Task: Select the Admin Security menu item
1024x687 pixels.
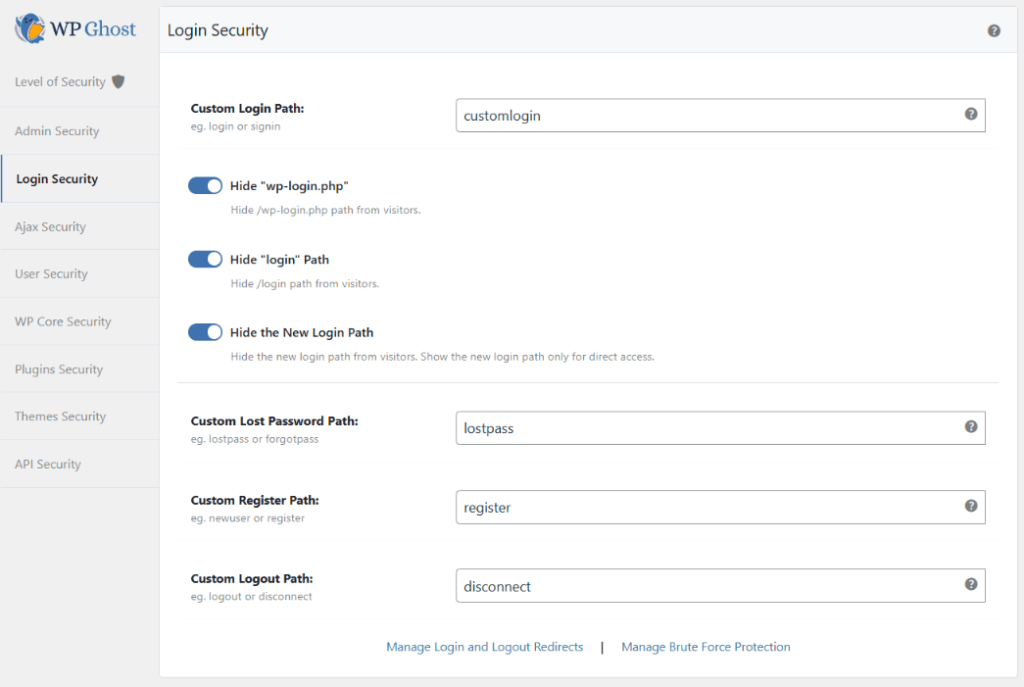Action: 55,131
